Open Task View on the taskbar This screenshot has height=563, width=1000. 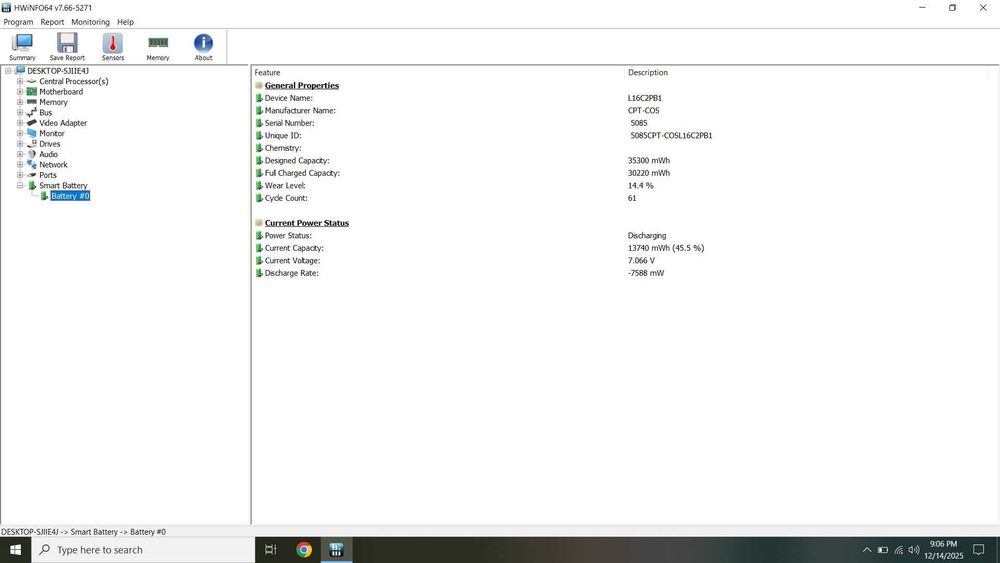[x=270, y=550]
